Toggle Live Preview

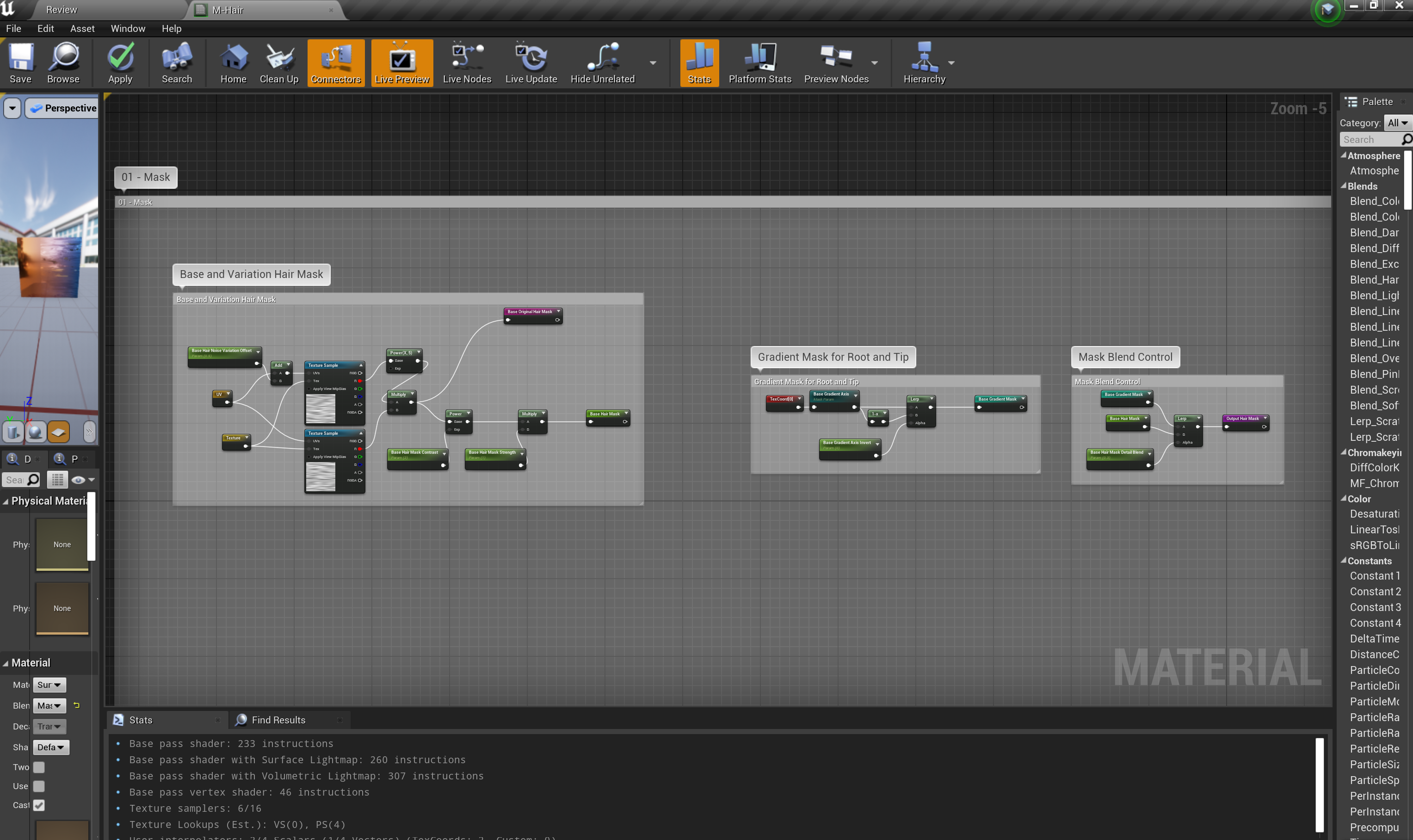pos(402,63)
